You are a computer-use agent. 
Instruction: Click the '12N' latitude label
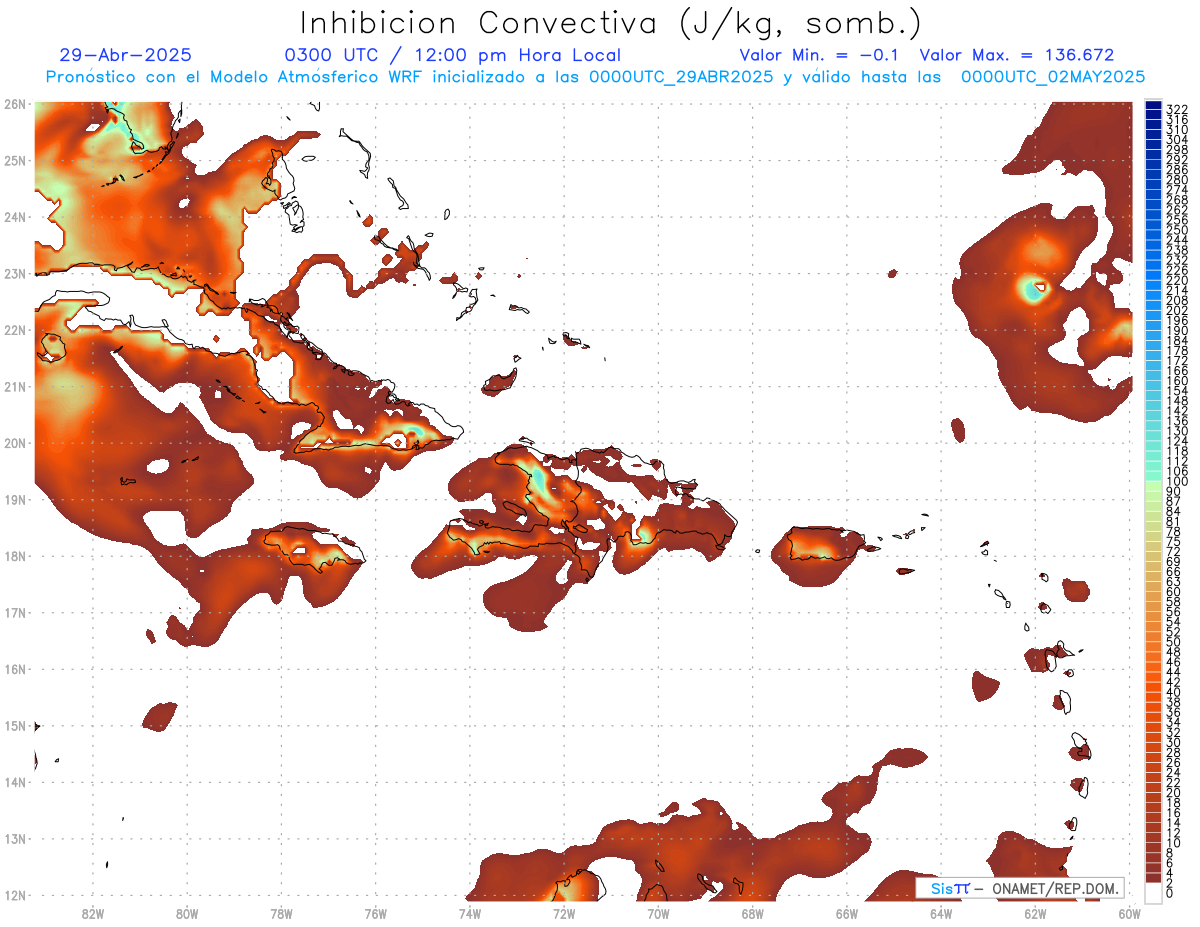click(14, 895)
